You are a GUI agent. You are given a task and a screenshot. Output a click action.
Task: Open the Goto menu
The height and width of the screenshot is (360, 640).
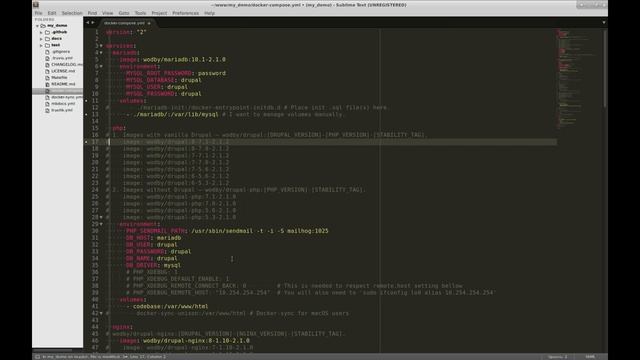coord(124,13)
